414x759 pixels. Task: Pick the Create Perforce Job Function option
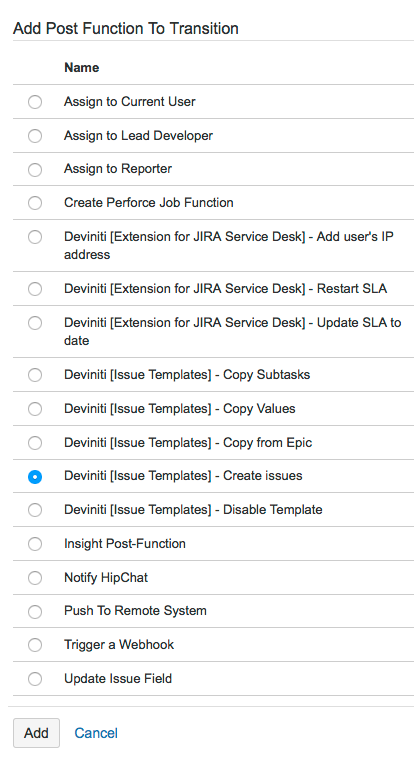[35, 203]
